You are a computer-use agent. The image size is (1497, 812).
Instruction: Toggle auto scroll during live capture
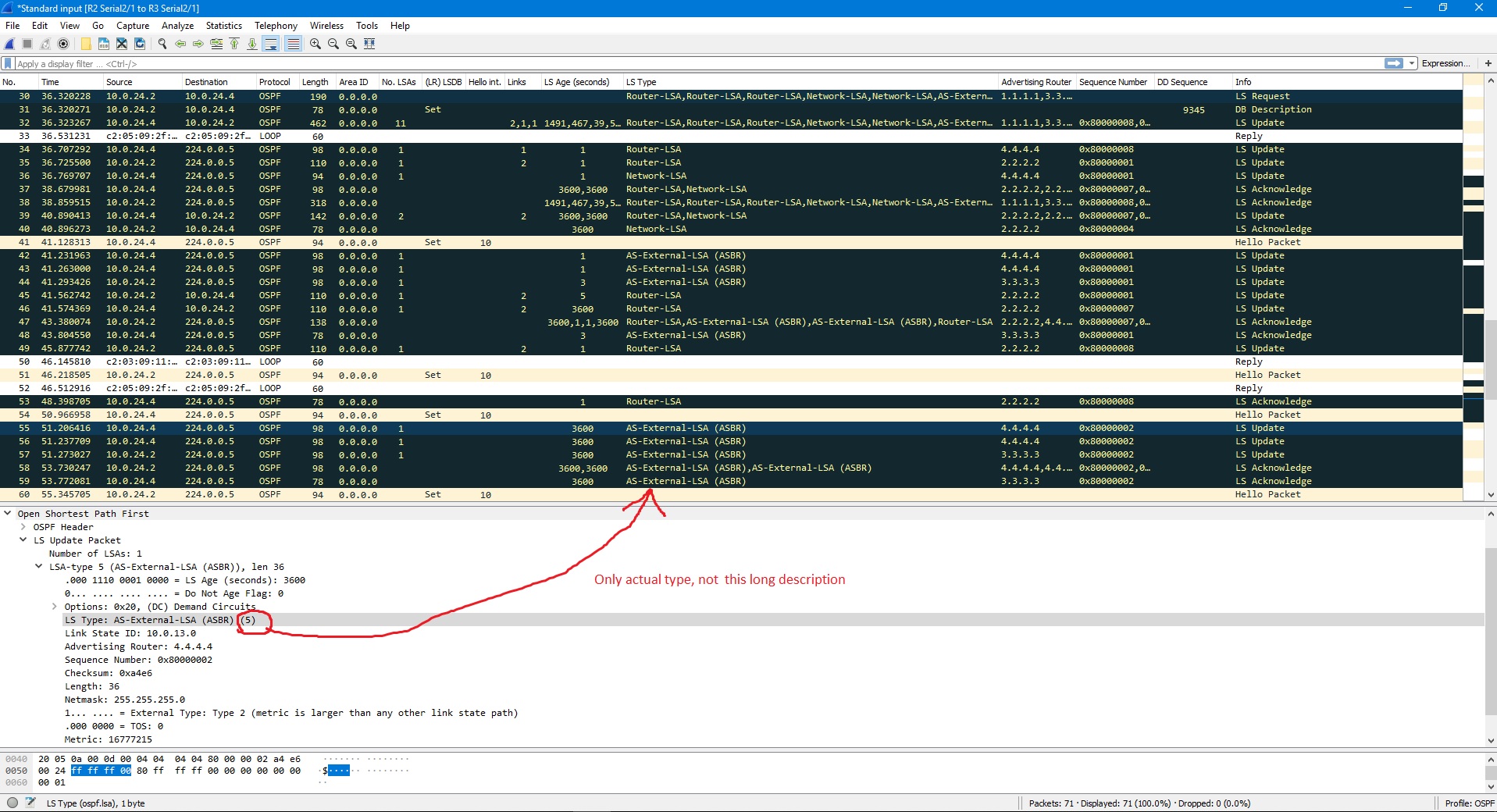click(x=271, y=44)
